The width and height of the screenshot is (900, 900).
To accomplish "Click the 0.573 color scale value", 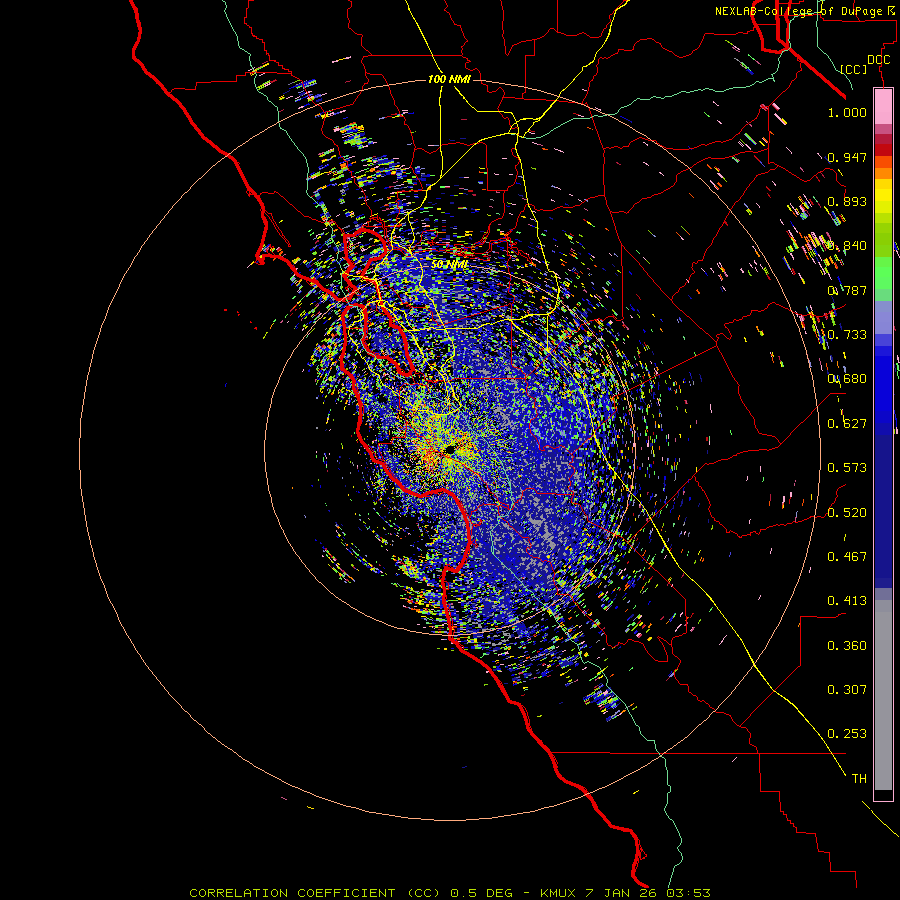I will coord(847,468).
